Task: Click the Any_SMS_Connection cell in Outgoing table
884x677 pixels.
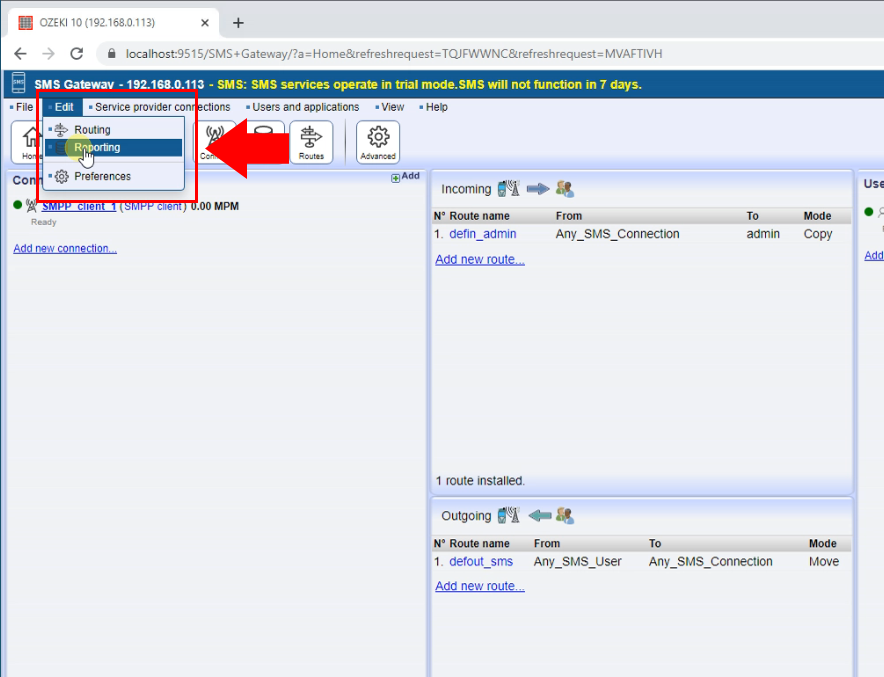Action: pos(710,561)
